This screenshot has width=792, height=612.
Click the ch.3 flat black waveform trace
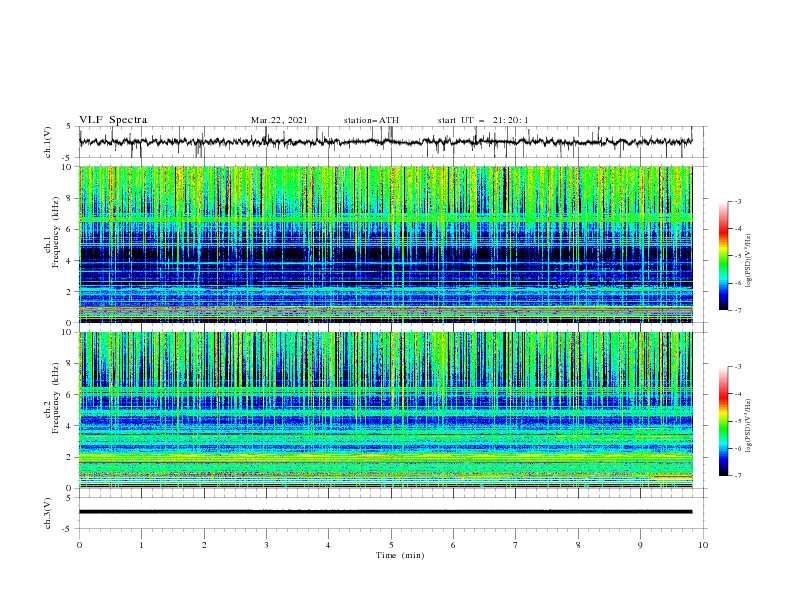[386, 512]
